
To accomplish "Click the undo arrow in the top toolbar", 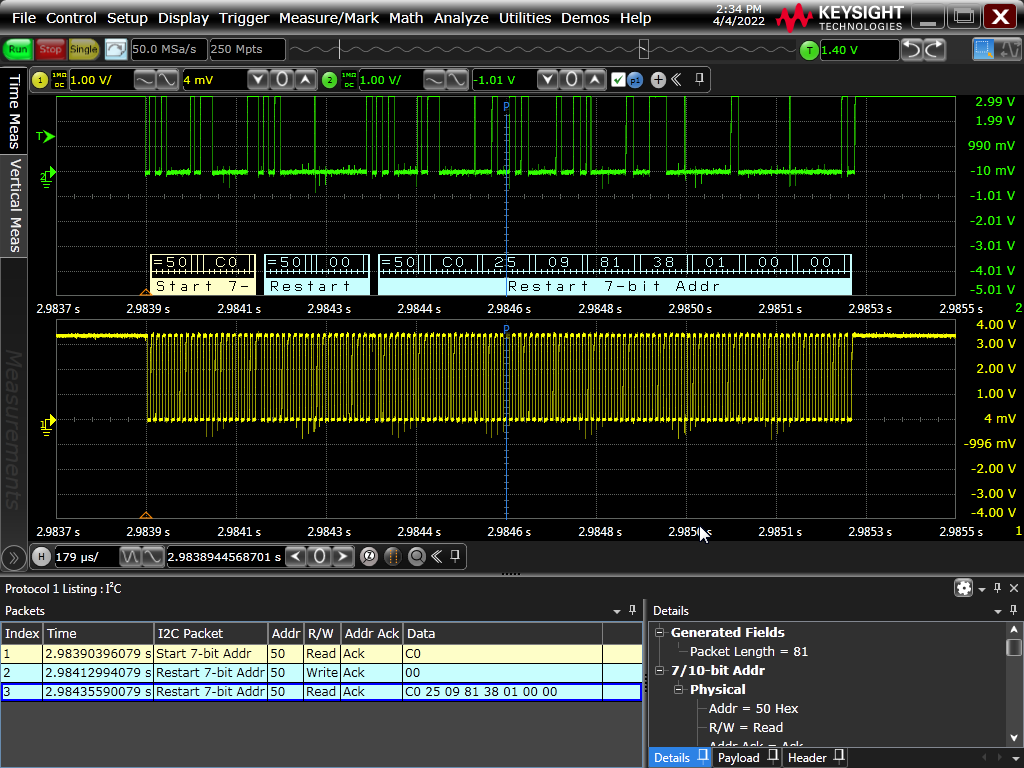I will [912, 49].
